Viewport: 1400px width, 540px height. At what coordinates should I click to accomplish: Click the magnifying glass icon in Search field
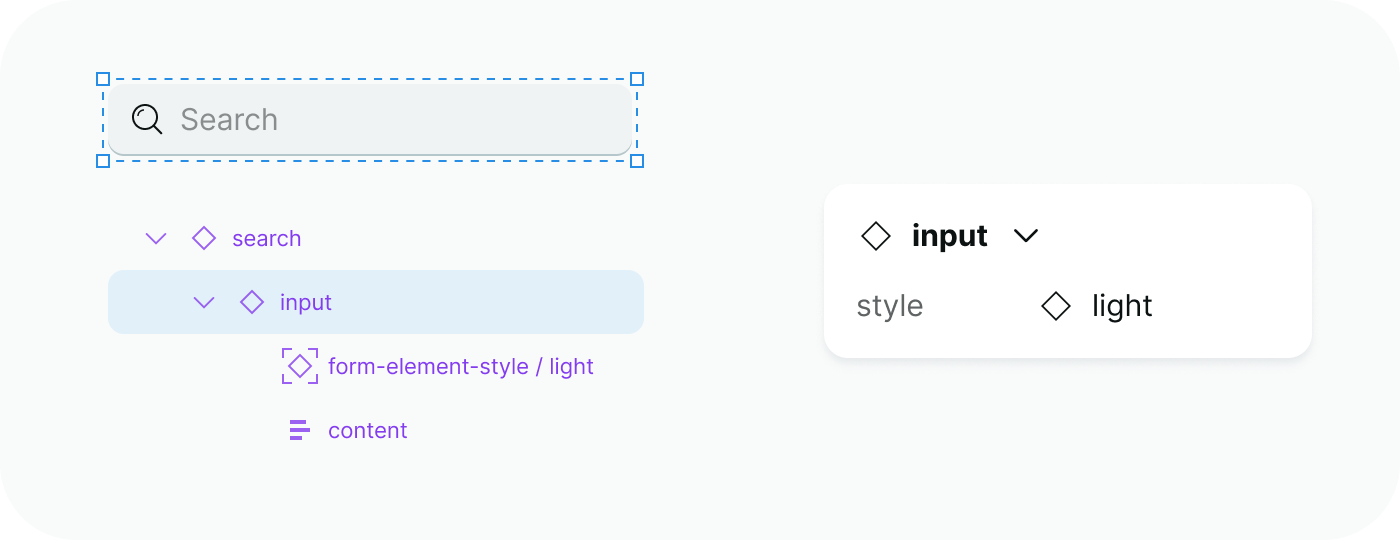(x=147, y=119)
